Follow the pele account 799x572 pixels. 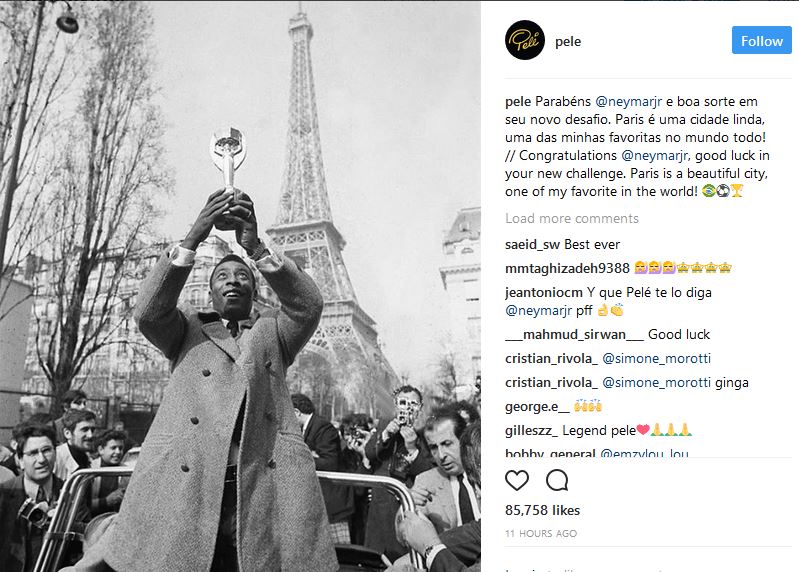click(761, 40)
